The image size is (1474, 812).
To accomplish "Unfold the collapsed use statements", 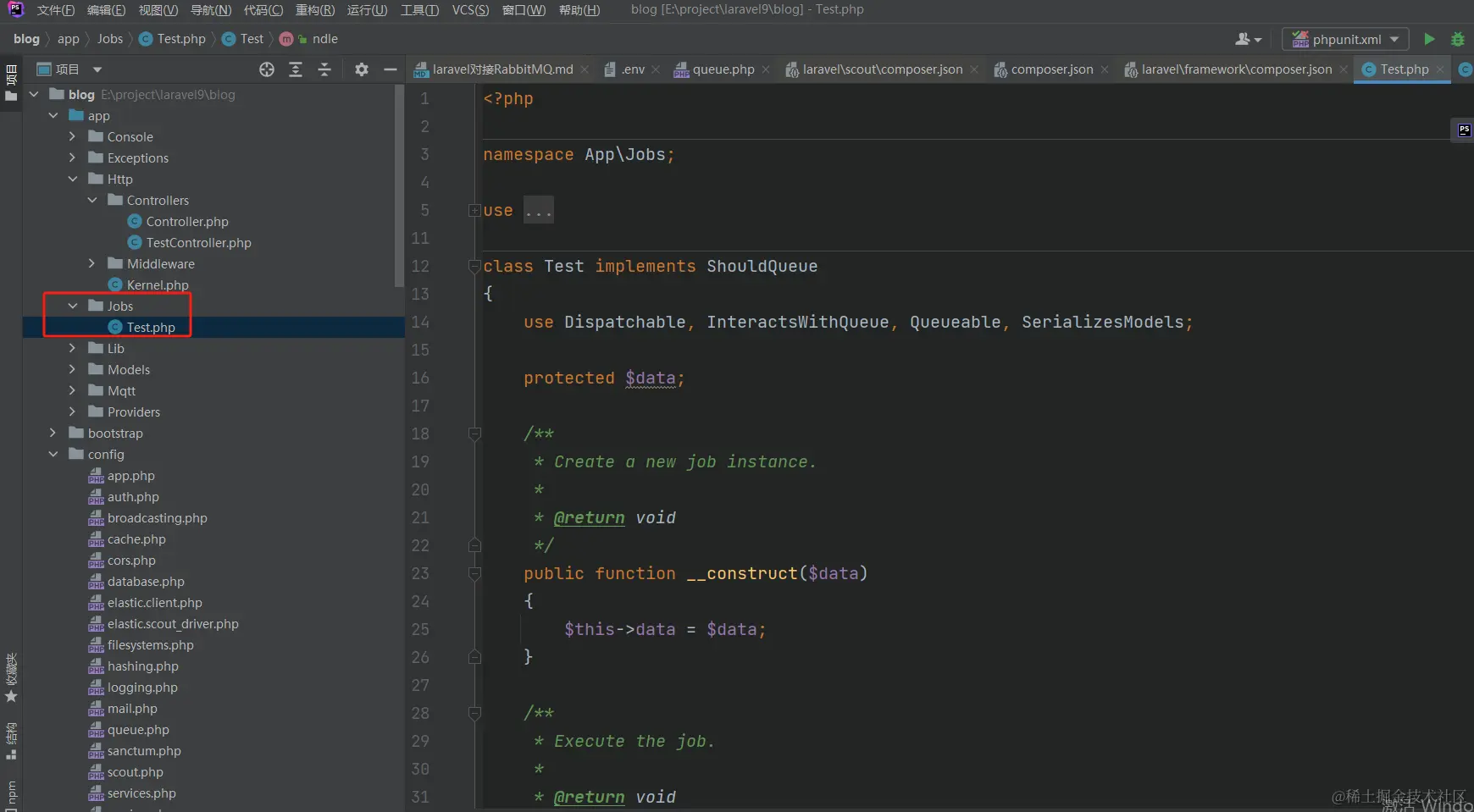I will (474, 211).
